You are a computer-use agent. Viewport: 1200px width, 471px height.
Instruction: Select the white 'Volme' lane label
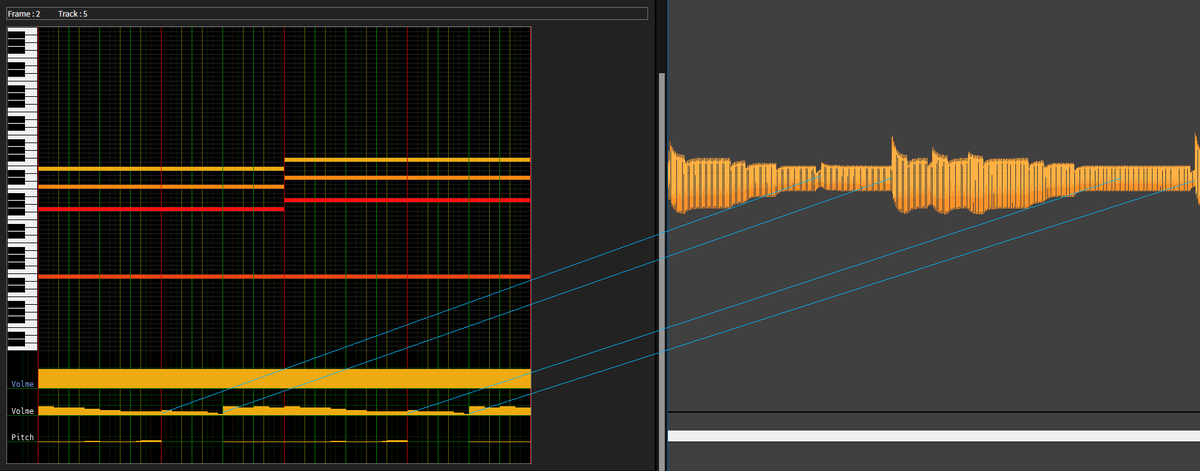click(x=22, y=411)
